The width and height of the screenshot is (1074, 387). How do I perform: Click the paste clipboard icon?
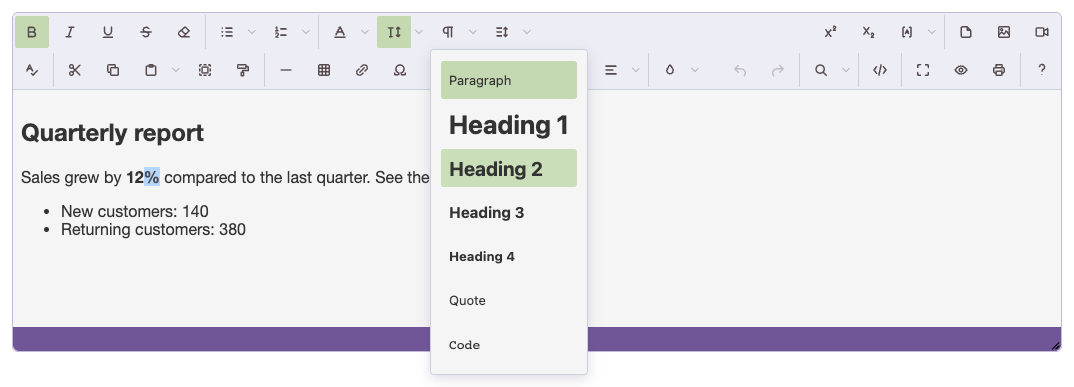(151, 70)
